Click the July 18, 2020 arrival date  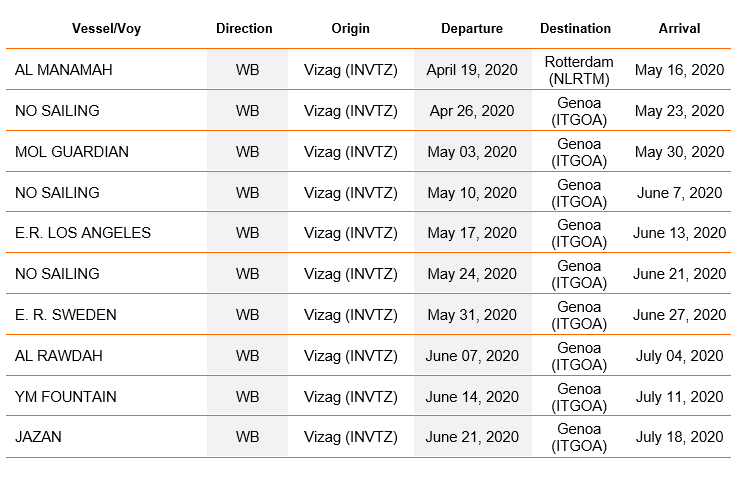(679, 437)
